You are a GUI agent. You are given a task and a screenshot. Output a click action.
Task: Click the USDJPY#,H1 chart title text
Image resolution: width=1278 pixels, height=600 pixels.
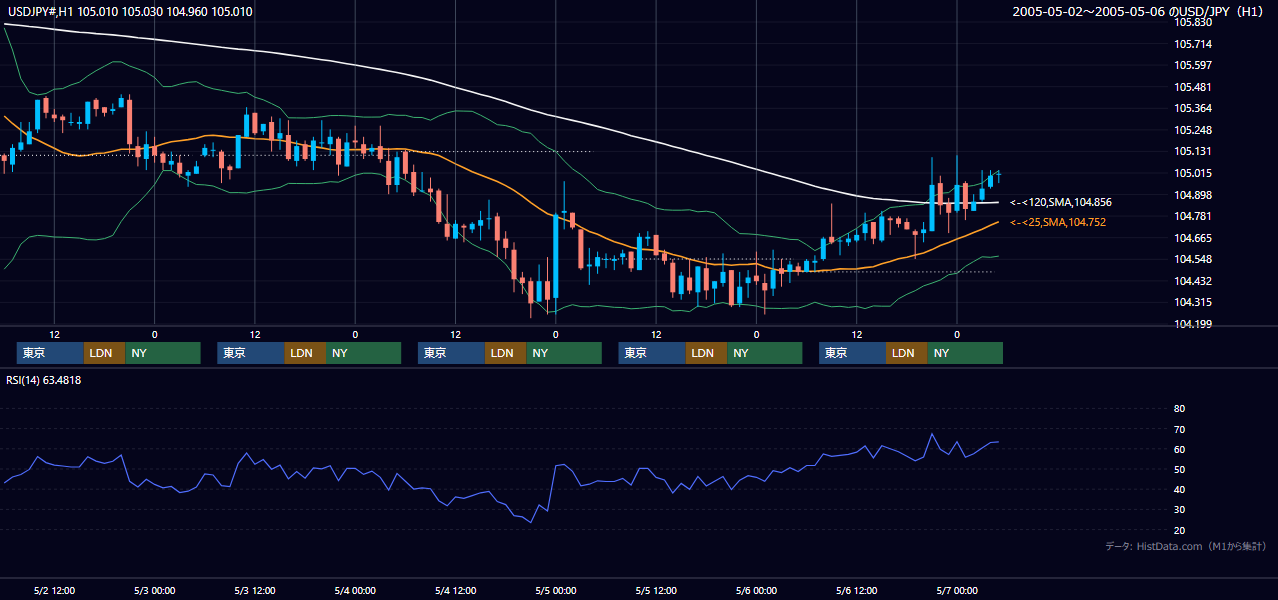click(130, 11)
